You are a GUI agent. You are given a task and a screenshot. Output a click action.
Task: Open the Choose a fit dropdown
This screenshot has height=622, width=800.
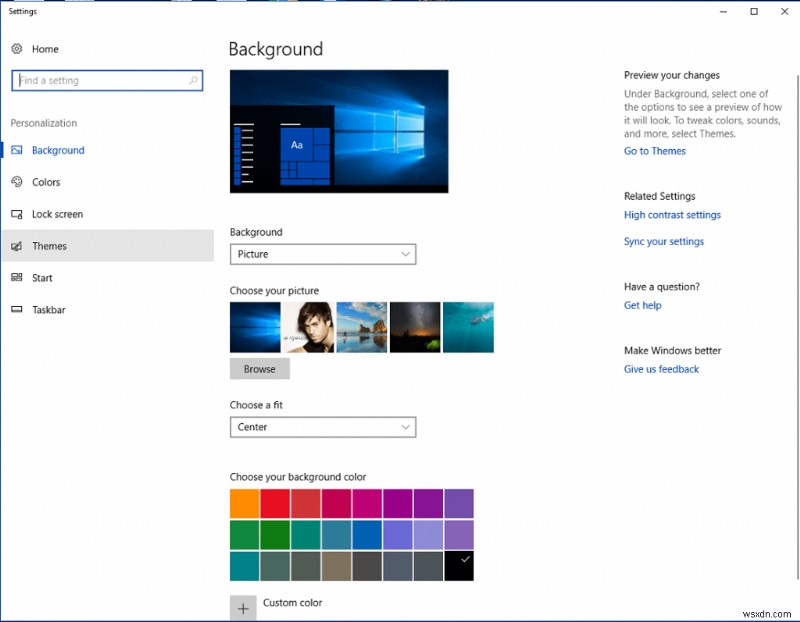coord(323,427)
